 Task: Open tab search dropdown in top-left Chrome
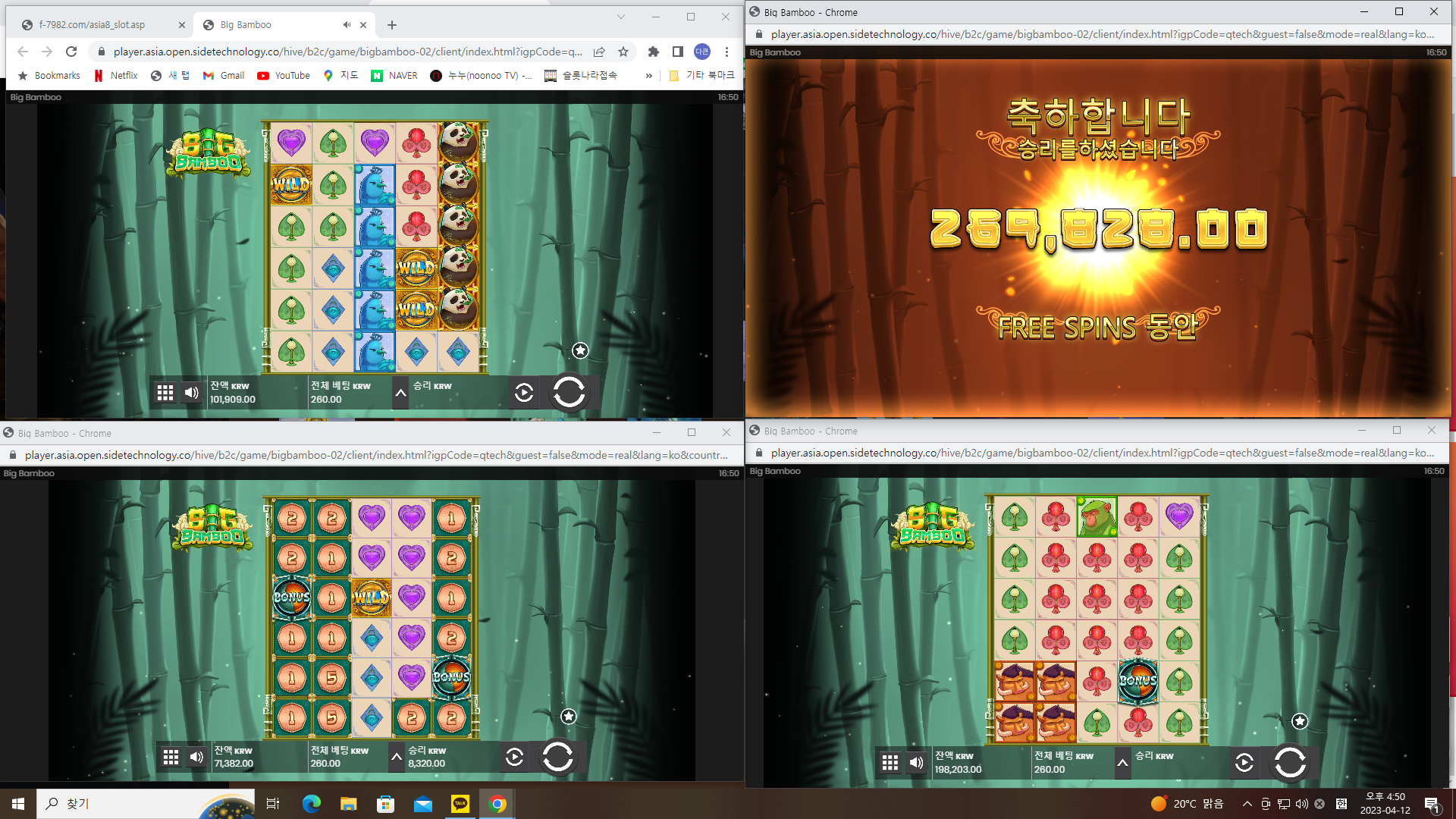pyautogui.click(x=620, y=17)
